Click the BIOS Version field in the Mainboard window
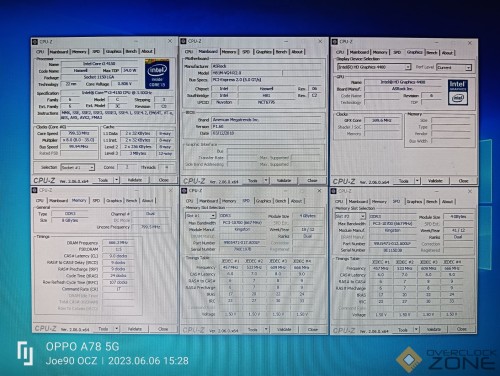Image resolution: width=500 pixels, height=376 pixels. (267, 126)
